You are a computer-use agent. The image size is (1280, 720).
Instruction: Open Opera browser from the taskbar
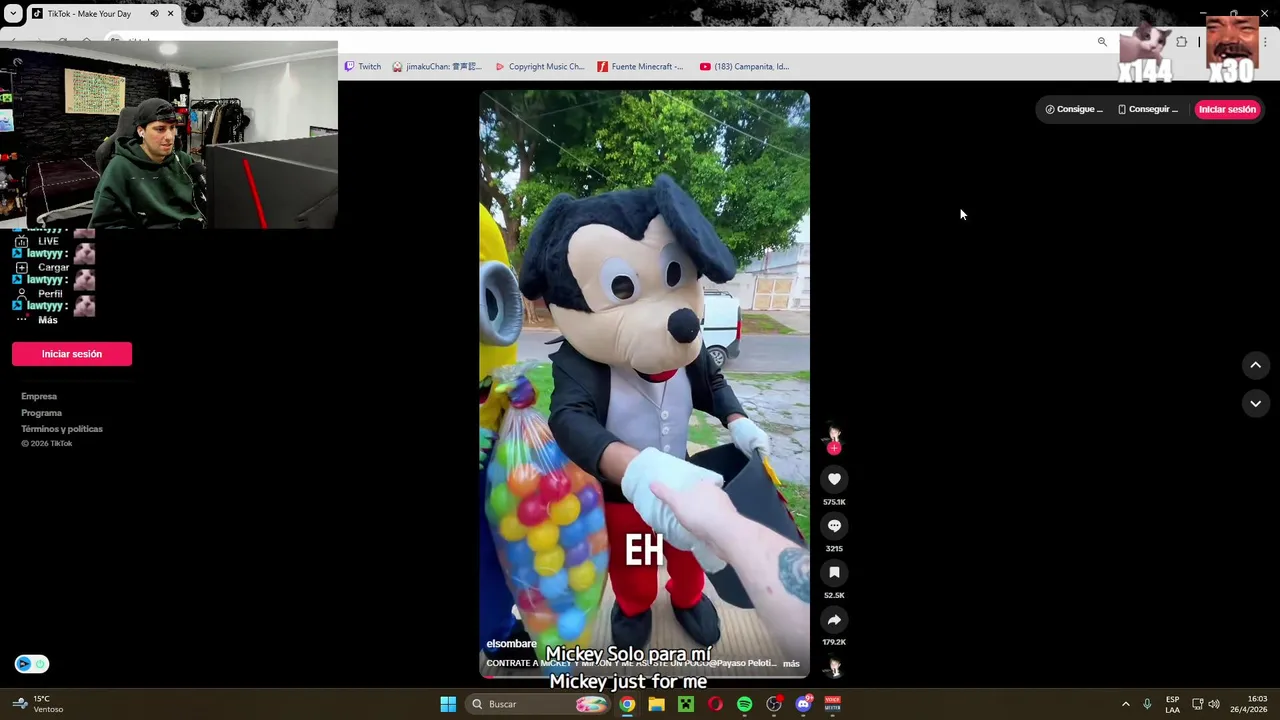[715, 704]
